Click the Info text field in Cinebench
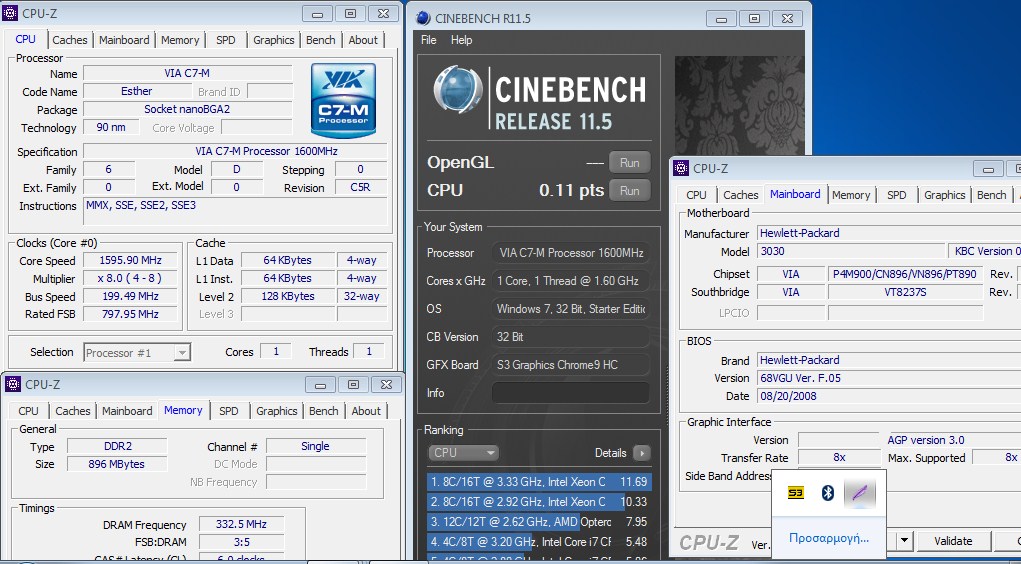This screenshot has width=1021, height=564. tap(570, 393)
